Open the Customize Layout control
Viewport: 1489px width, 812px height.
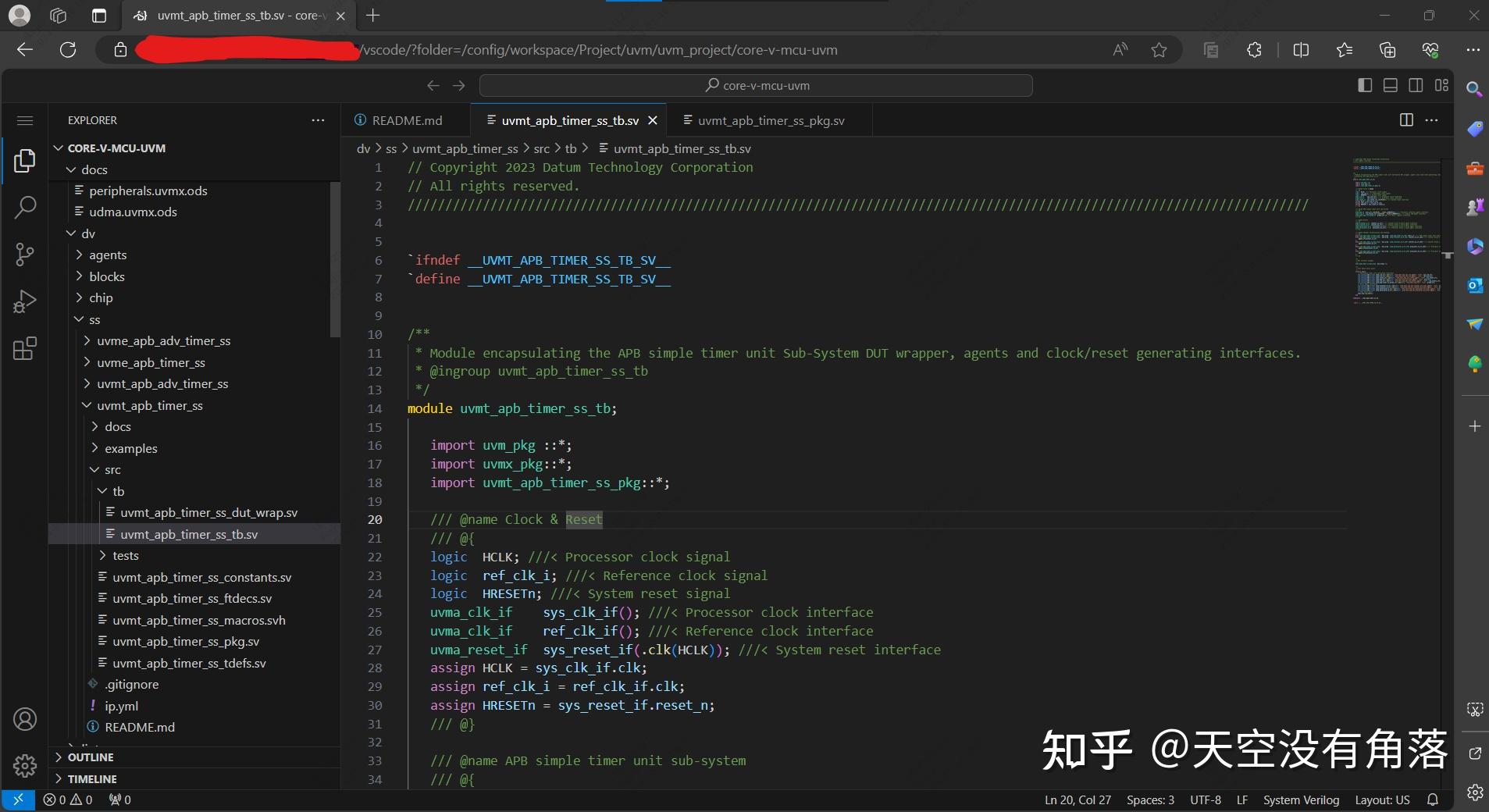coord(1441,85)
